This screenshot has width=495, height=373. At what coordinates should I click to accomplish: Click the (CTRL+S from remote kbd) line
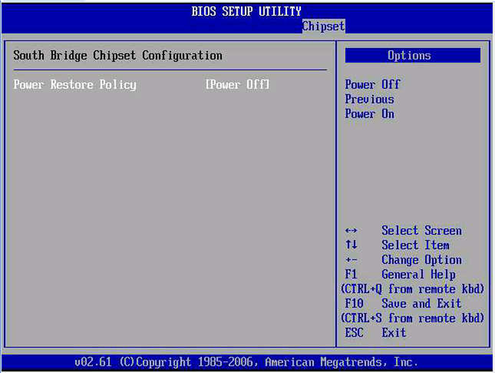[413, 318]
